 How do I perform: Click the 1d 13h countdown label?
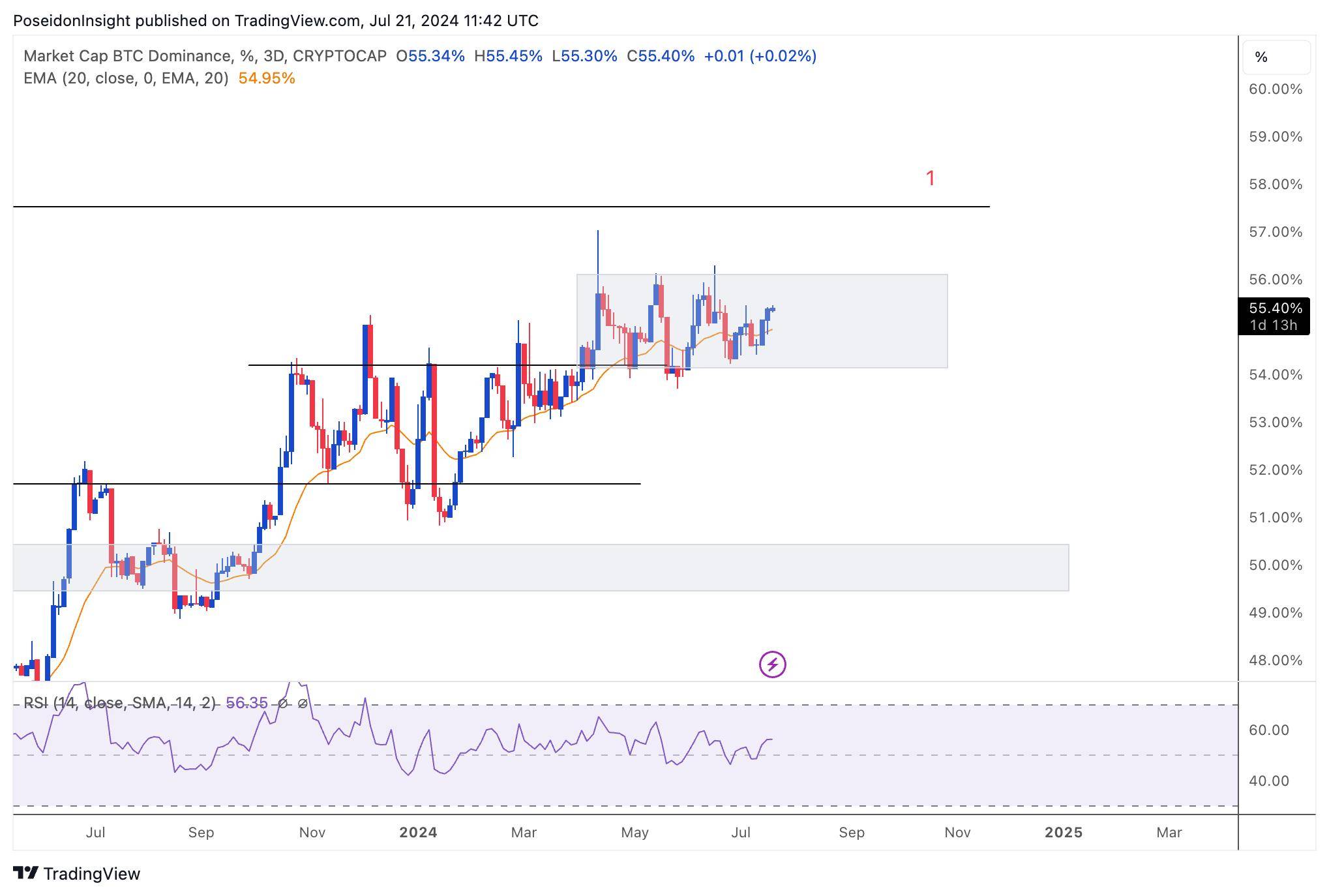1275,325
